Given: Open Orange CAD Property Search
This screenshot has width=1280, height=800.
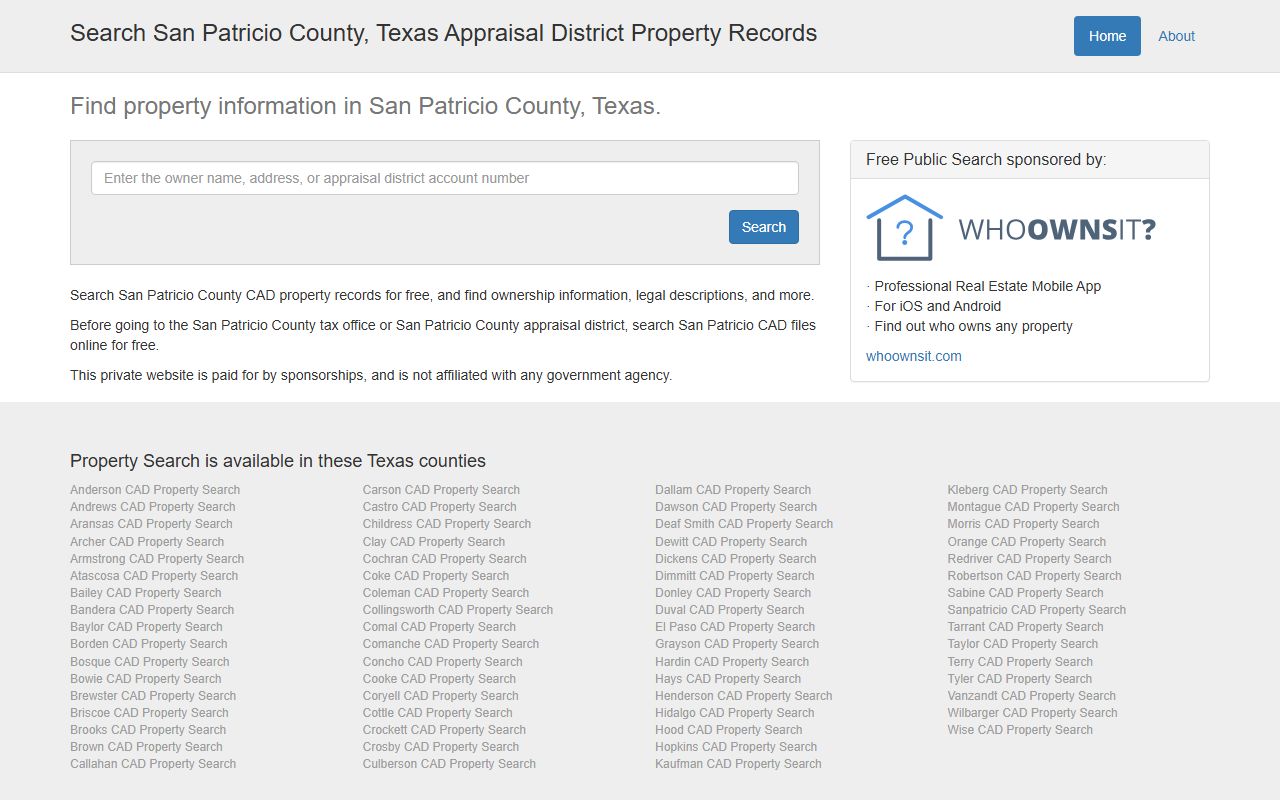Looking at the screenshot, I should [x=1027, y=542].
